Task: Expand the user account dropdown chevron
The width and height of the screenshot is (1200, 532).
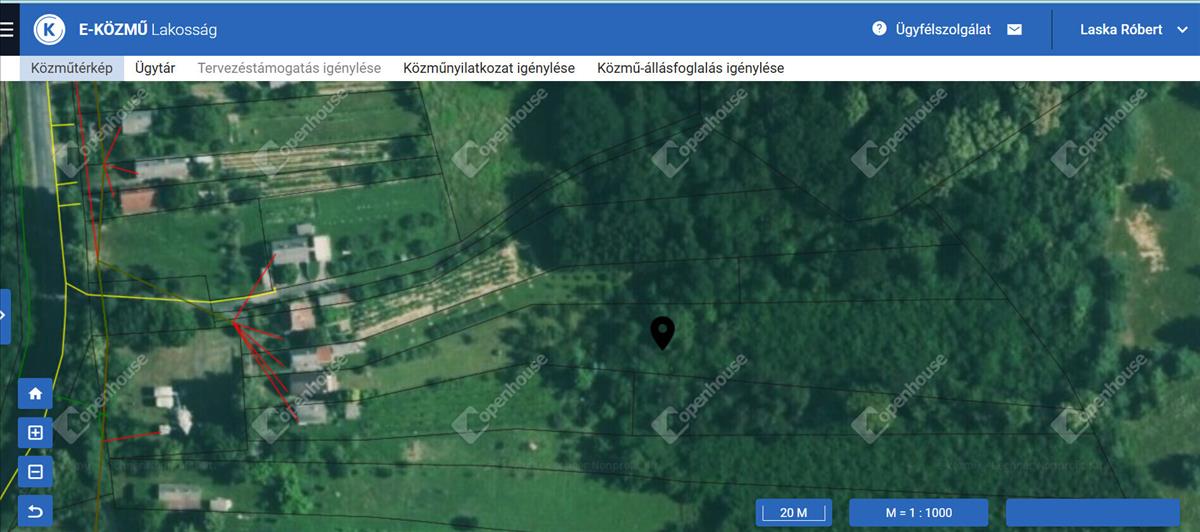Action: tap(1182, 30)
